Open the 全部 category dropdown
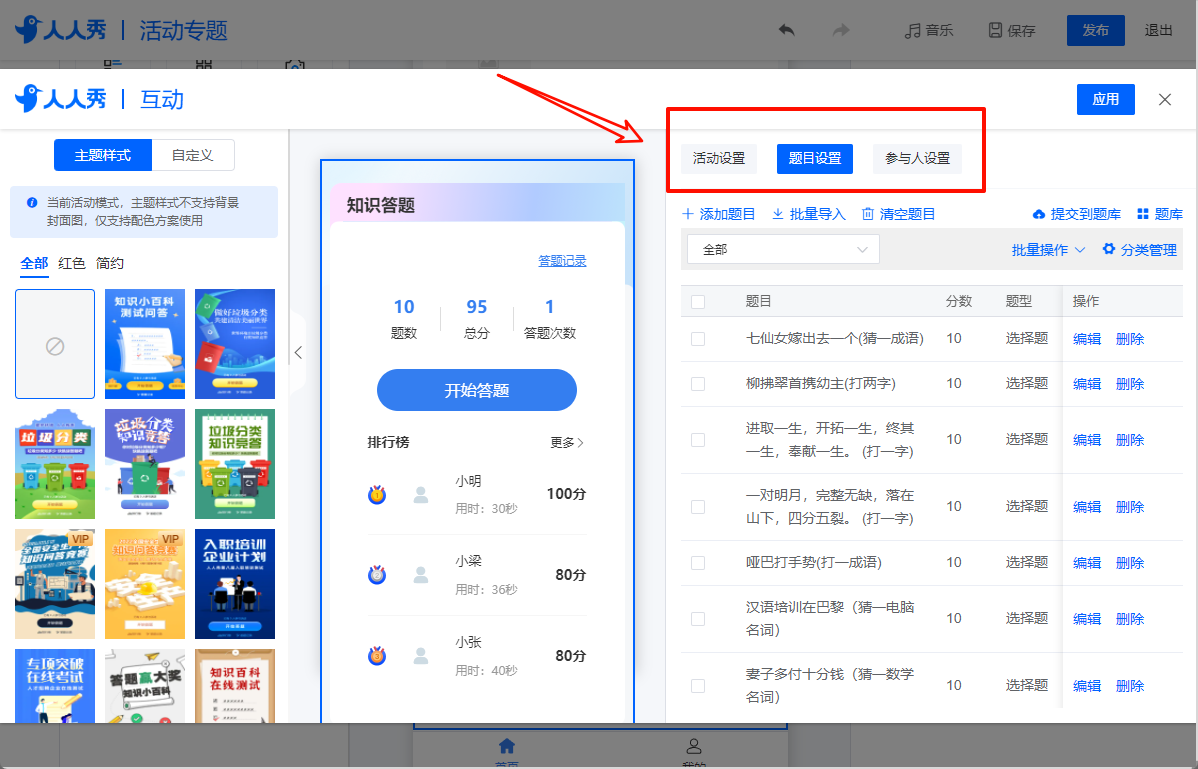 click(783, 249)
